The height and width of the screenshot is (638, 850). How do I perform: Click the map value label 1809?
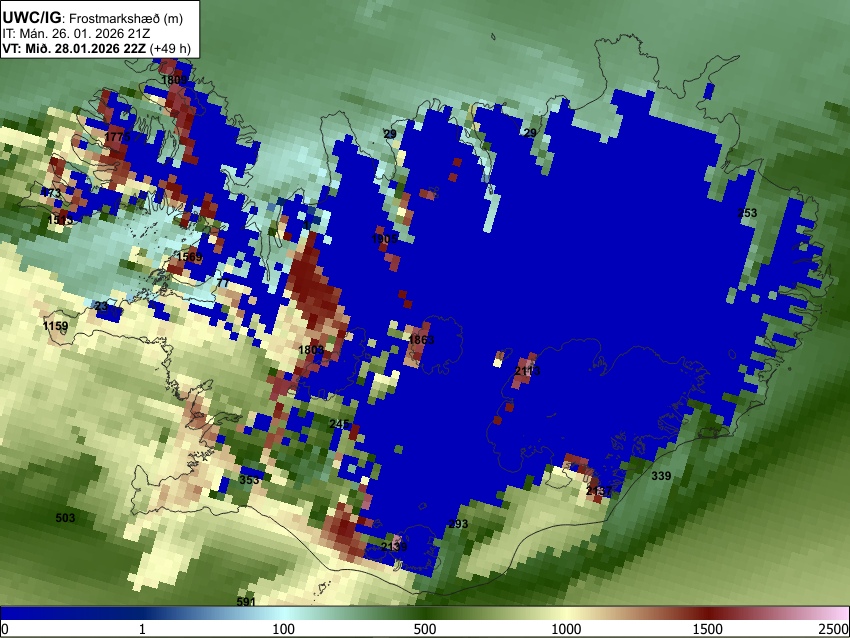coord(174,80)
